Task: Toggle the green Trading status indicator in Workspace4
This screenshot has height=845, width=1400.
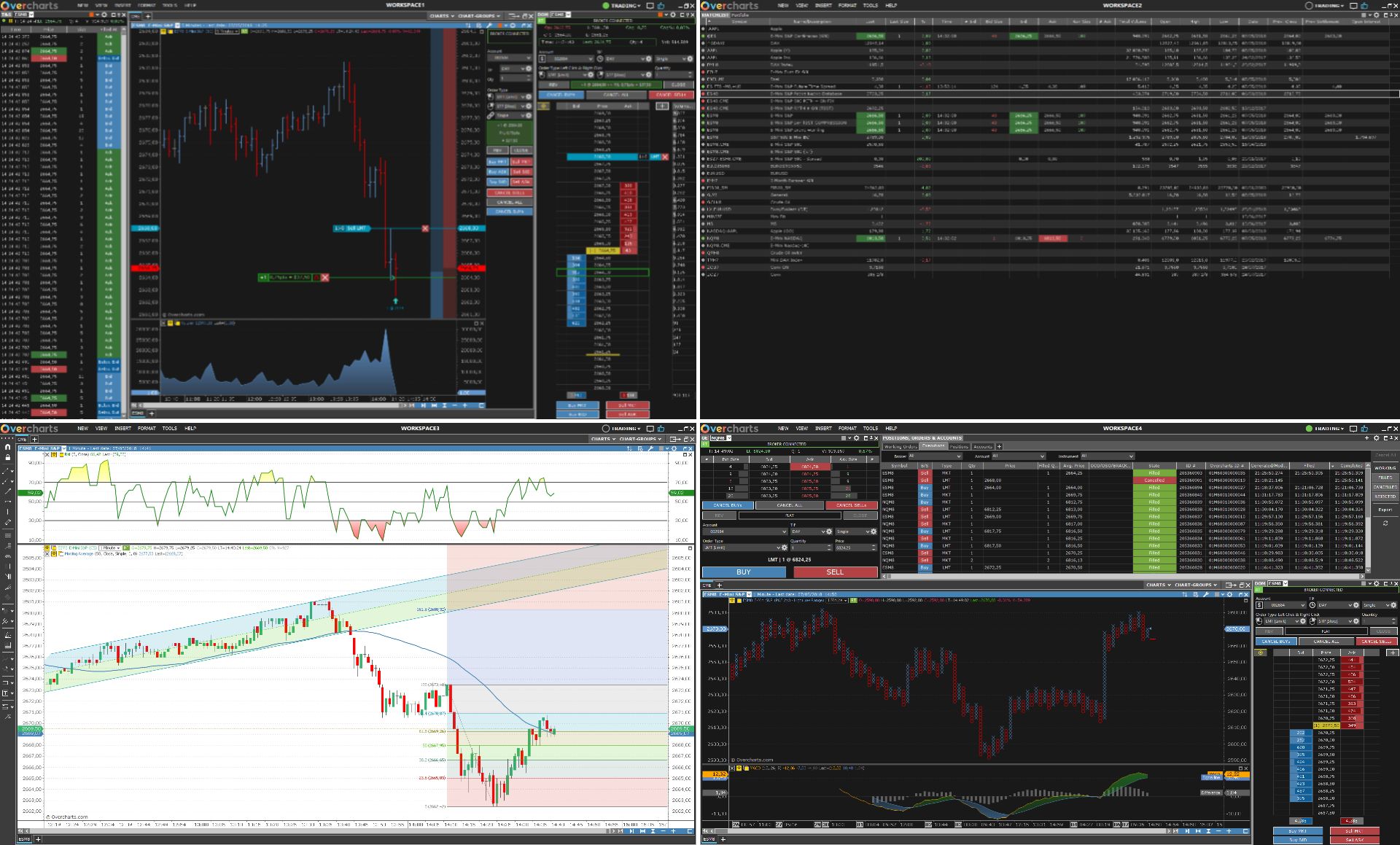Action: click(1309, 429)
